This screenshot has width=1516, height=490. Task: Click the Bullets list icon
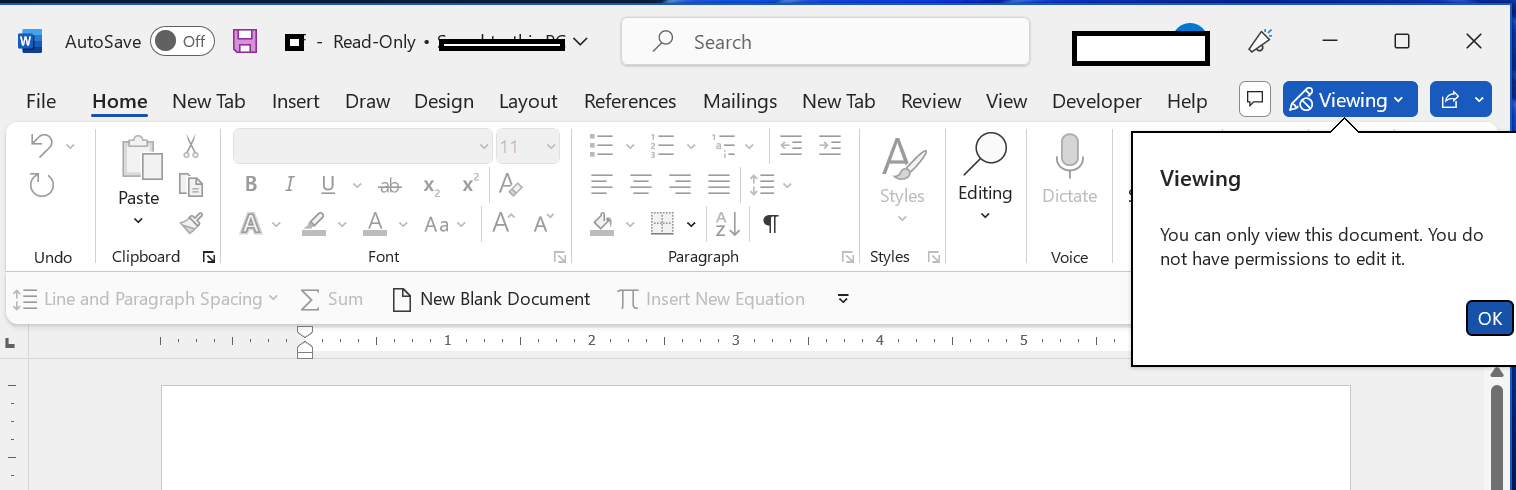point(601,146)
